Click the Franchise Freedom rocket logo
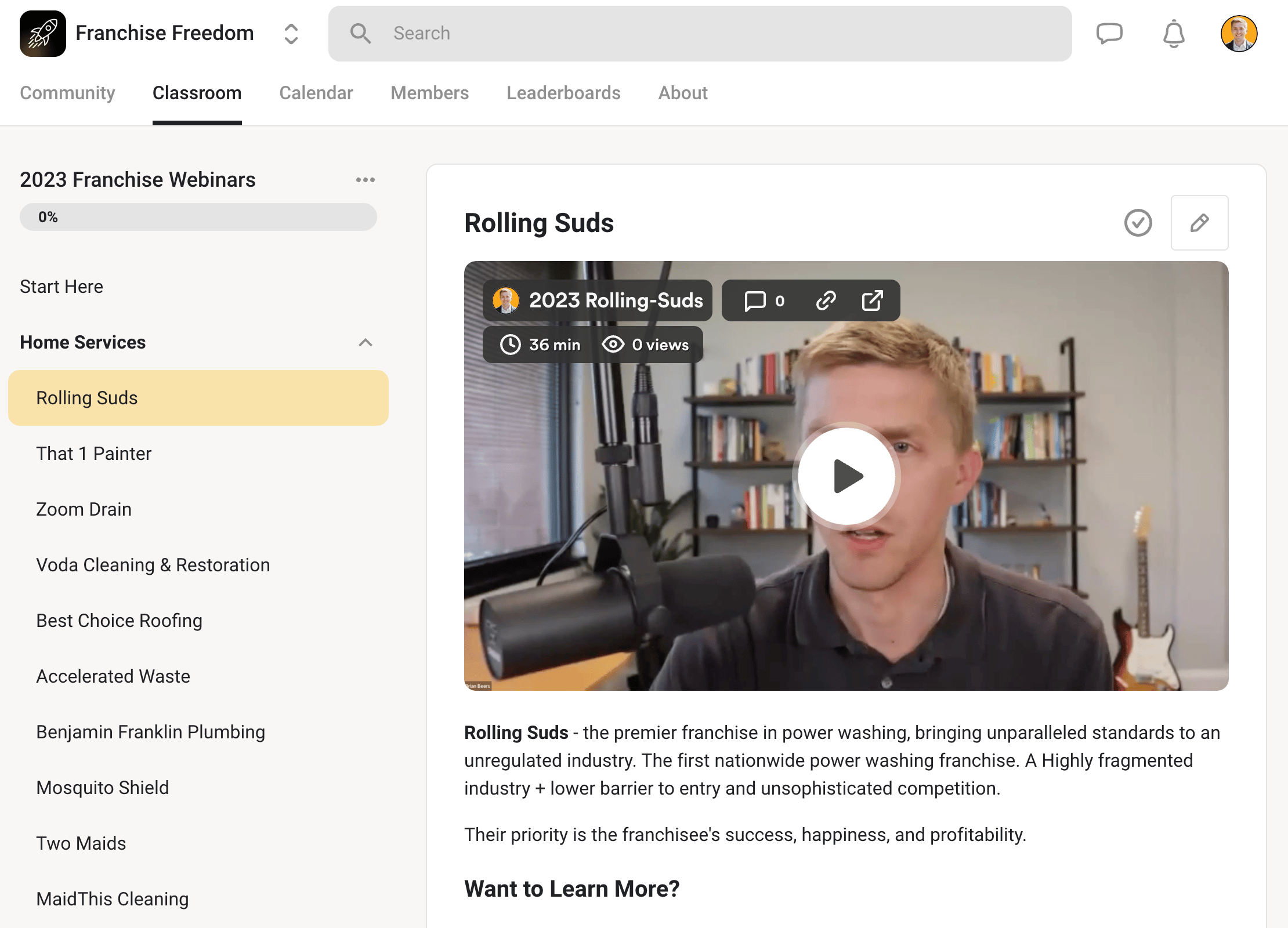Screen dimensions: 1288x928 [x=43, y=34]
